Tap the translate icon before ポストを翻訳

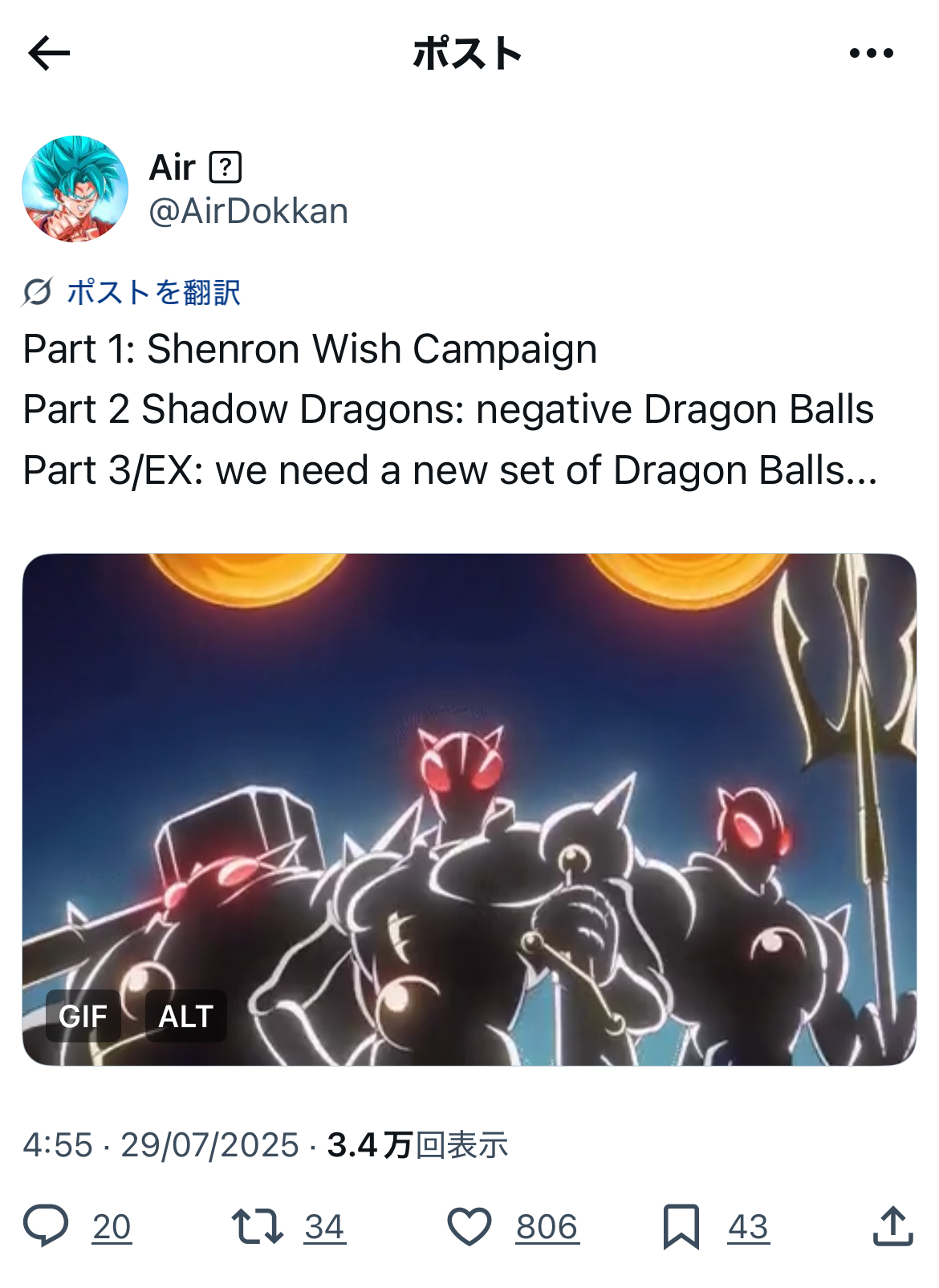click(x=37, y=292)
